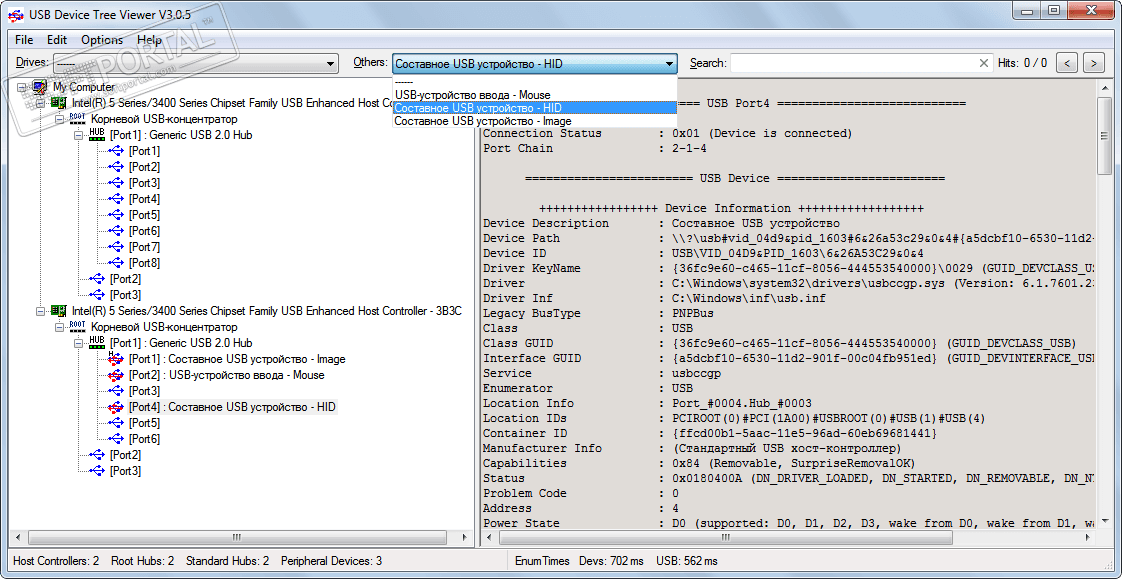Open the Drives combo box

point(195,64)
